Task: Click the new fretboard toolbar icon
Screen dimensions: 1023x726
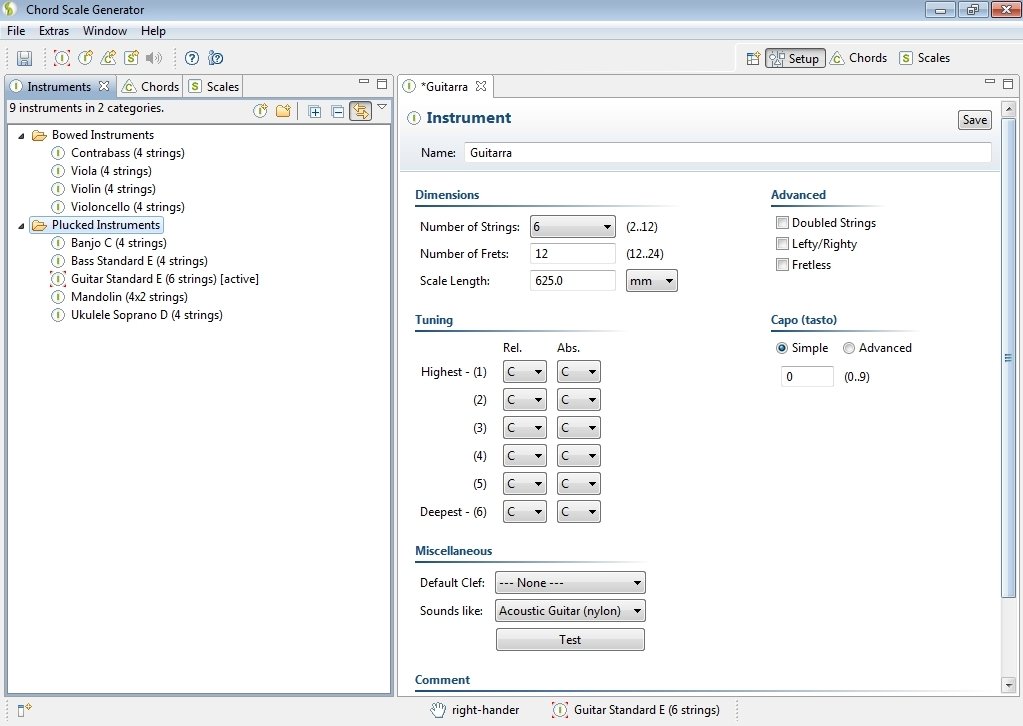Action: (85, 58)
